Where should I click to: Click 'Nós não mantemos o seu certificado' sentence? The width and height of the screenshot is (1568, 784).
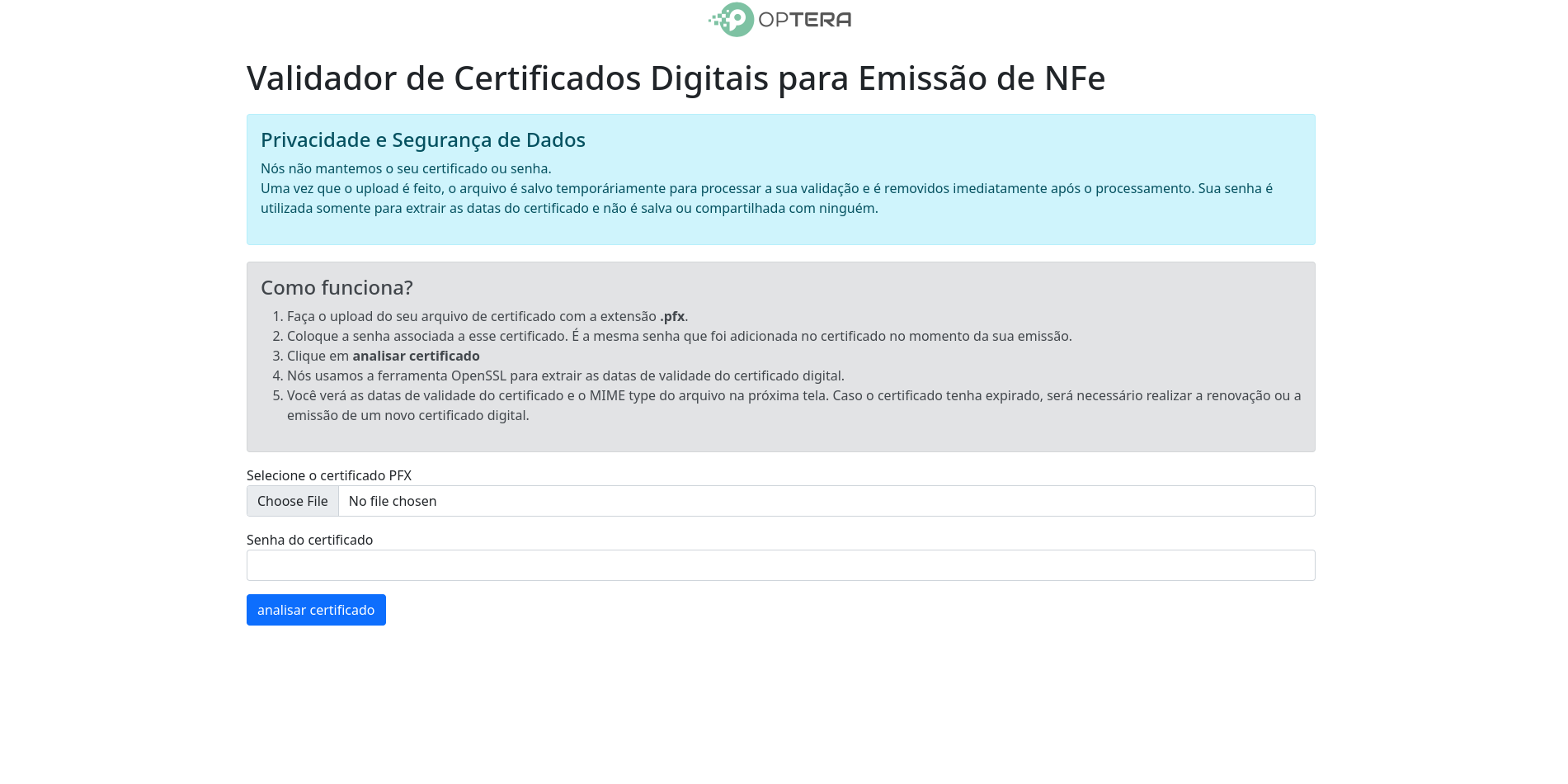click(406, 168)
